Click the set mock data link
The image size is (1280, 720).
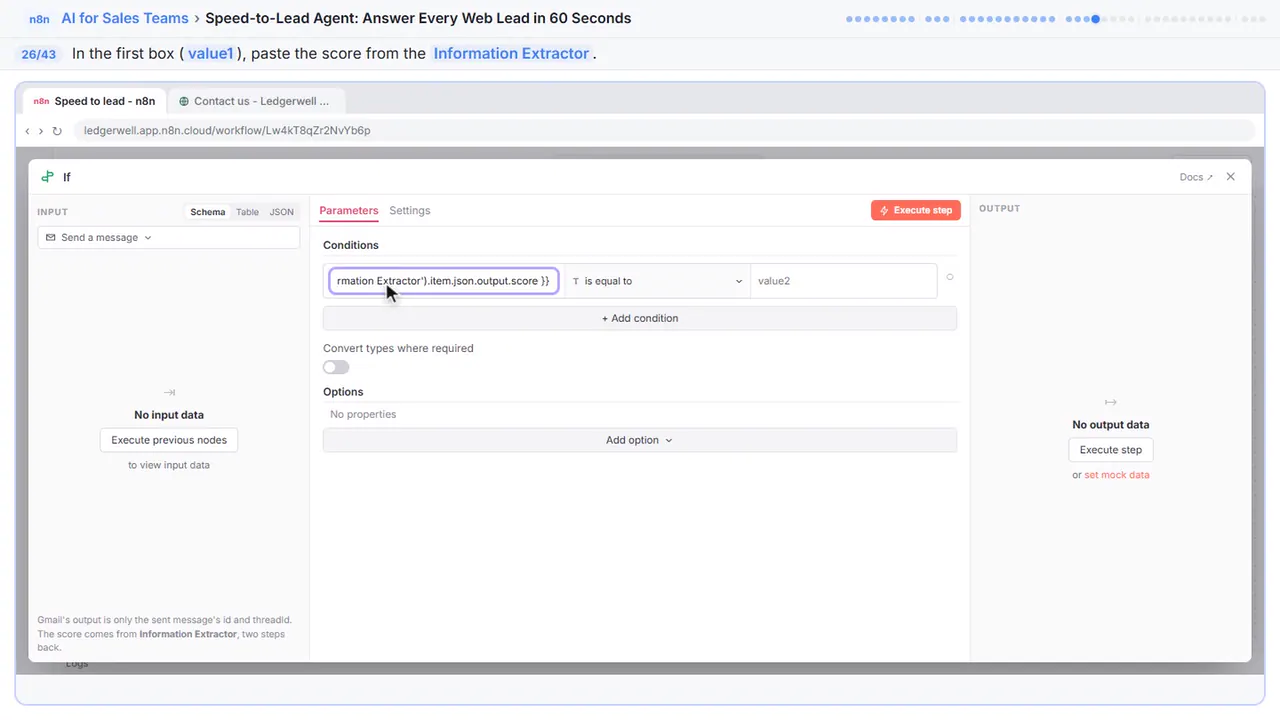coord(1117,475)
